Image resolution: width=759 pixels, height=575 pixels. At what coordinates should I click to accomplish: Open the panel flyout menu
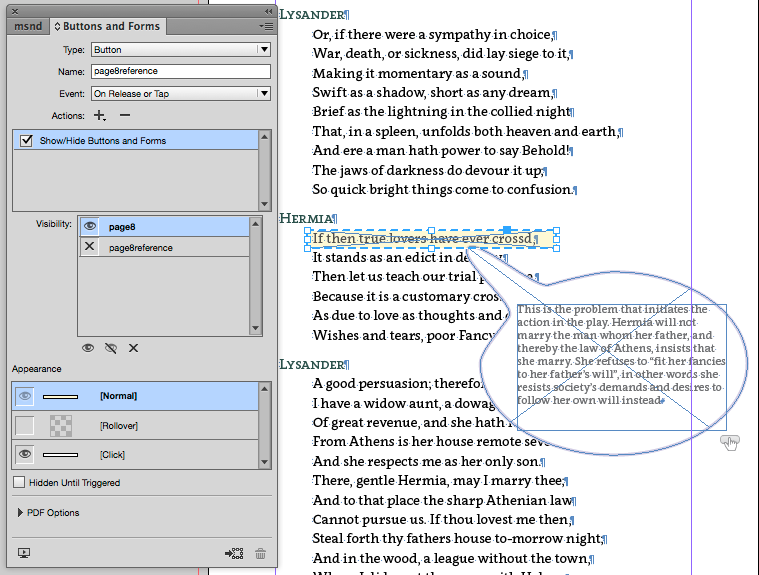coord(266,27)
